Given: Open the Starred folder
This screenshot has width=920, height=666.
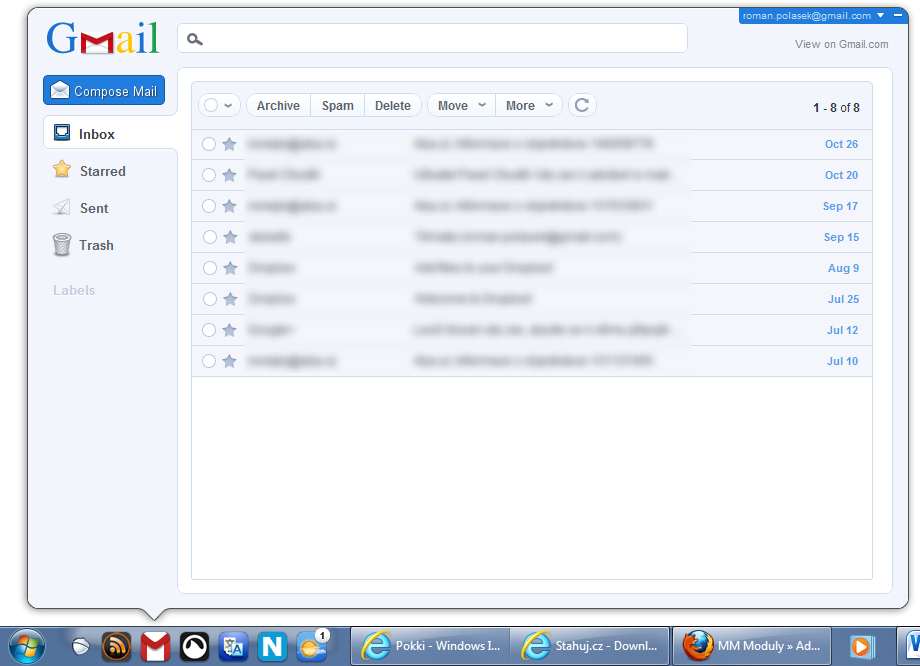Looking at the screenshot, I should click(103, 171).
